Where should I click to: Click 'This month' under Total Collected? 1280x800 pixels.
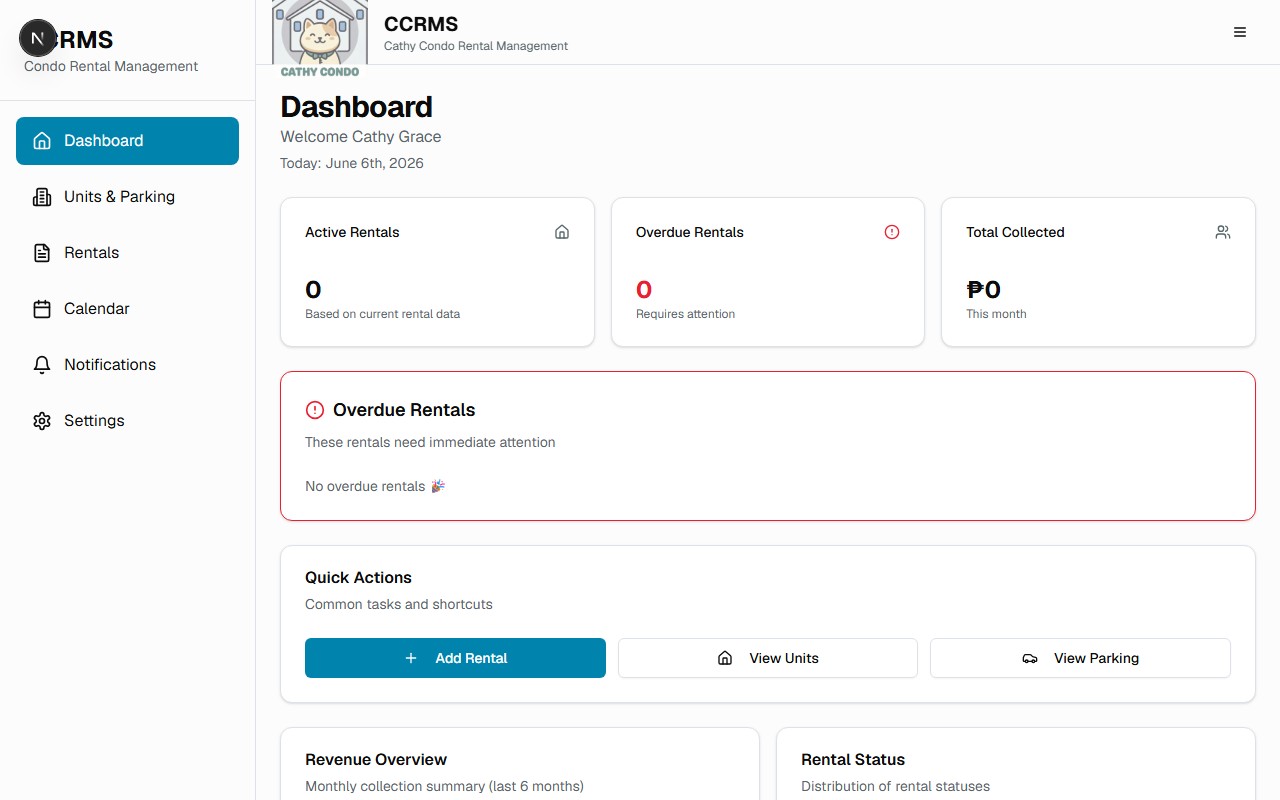(x=996, y=314)
